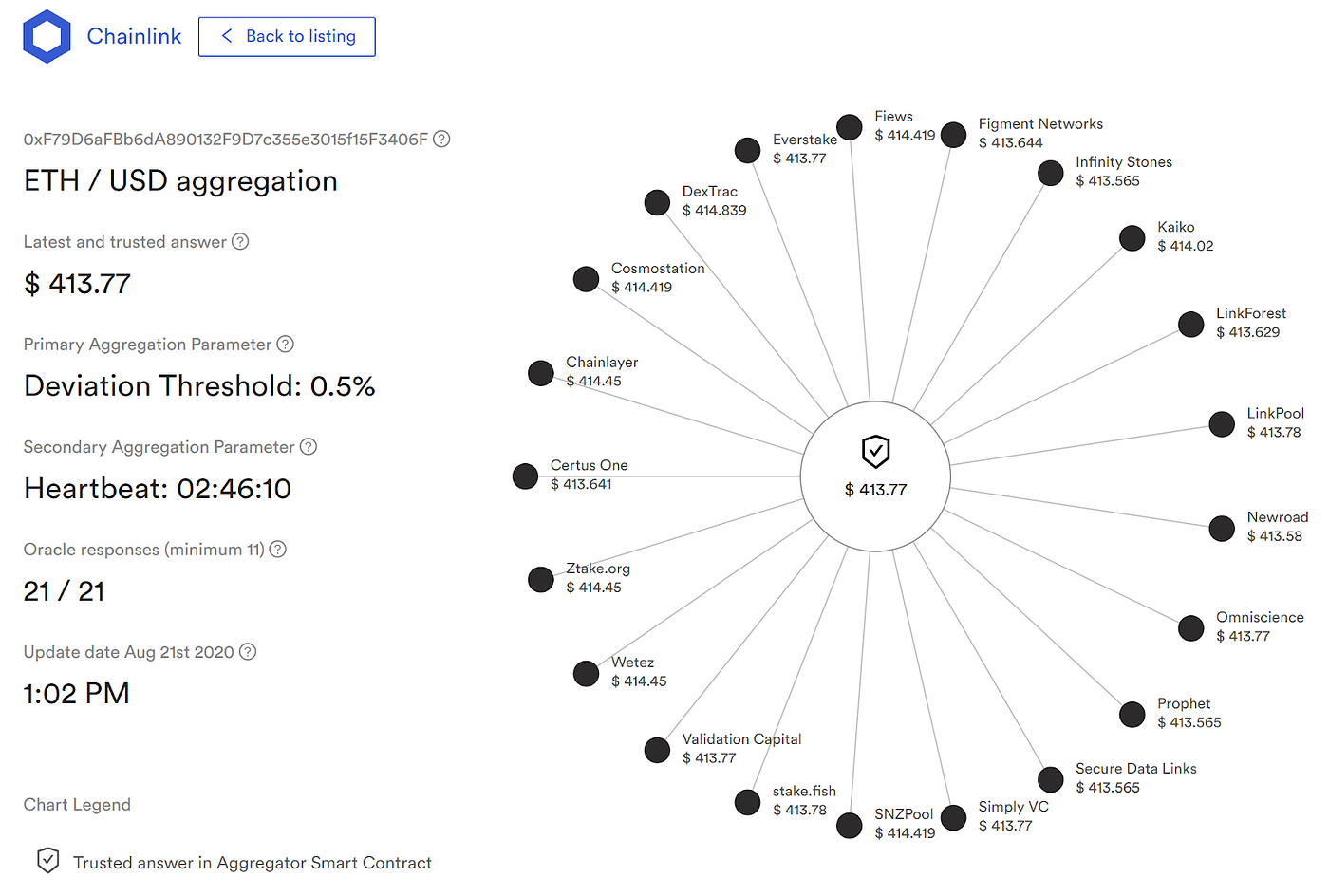The width and height of the screenshot is (1329, 896).
Task: Select the Prophet oracle node
Action: pos(1132,714)
